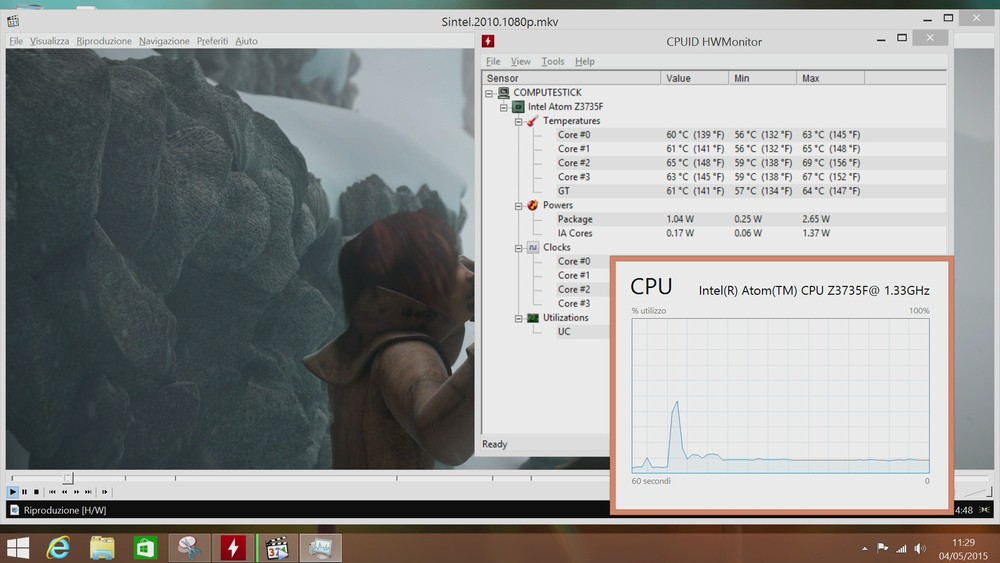Collapse the Powers section
Image resolution: width=1000 pixels, height=563 pixels.
click(x=518, y=205)
